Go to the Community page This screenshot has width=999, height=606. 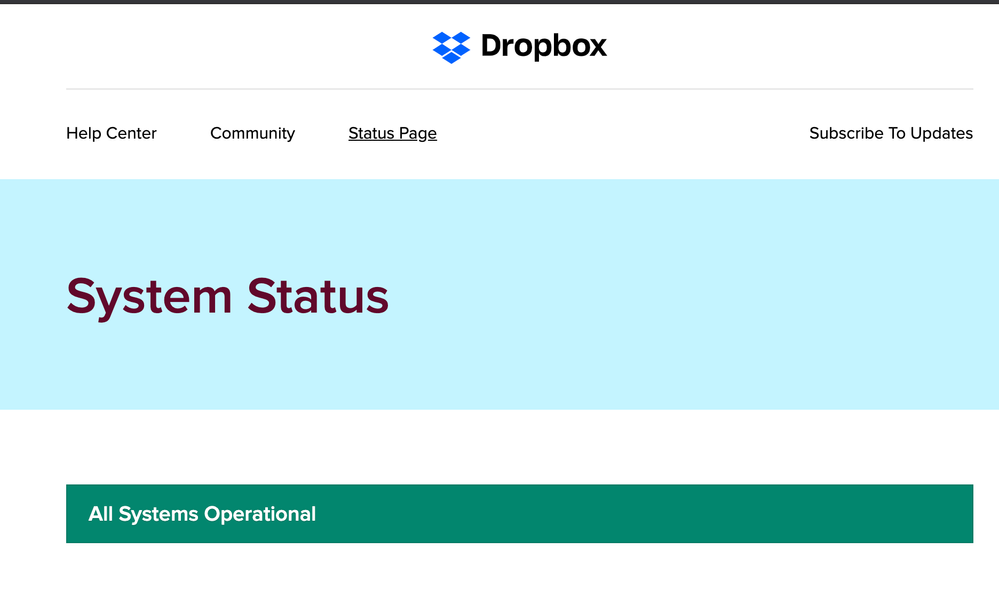pyautogui.click(x=252, y=133)
